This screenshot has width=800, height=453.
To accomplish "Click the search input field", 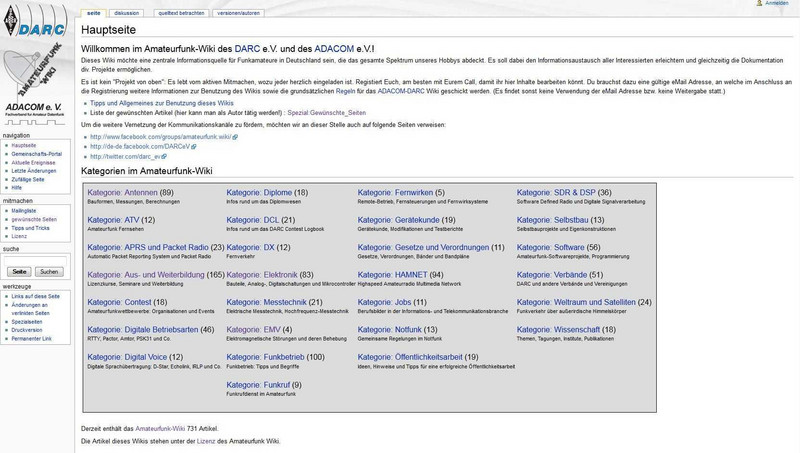I will (35, 261).
